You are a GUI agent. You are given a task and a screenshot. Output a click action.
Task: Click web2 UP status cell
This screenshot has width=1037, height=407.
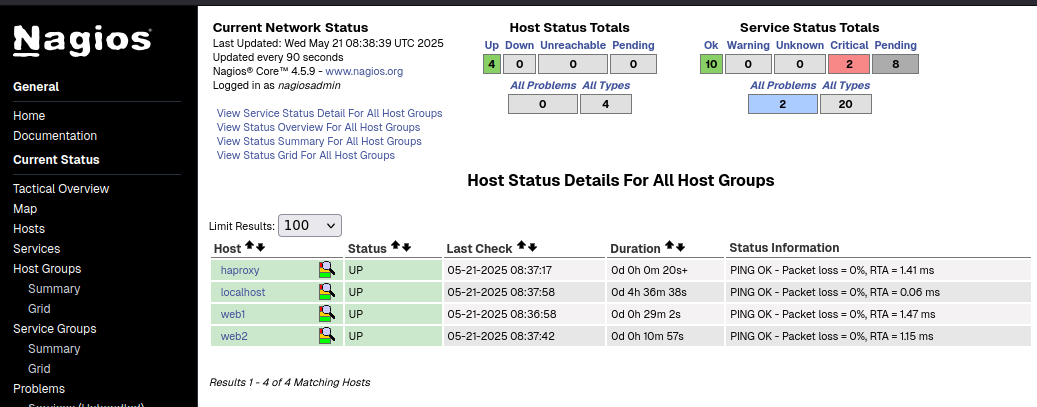click(394, 336)
